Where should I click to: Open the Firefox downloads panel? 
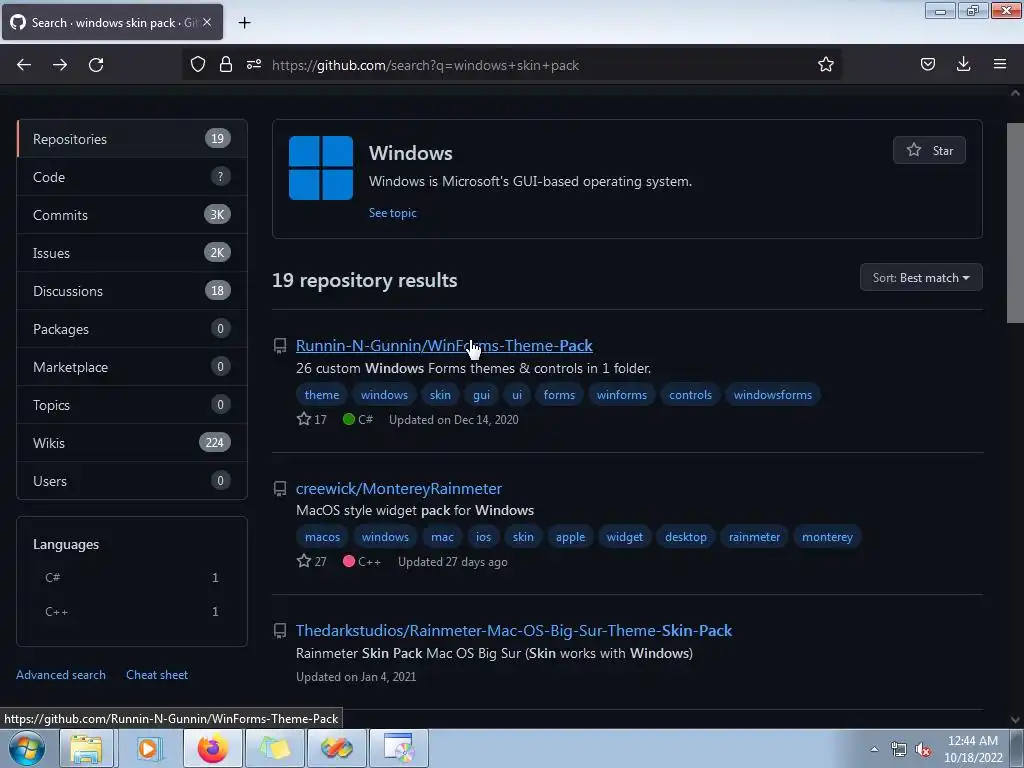pos(963,64)
